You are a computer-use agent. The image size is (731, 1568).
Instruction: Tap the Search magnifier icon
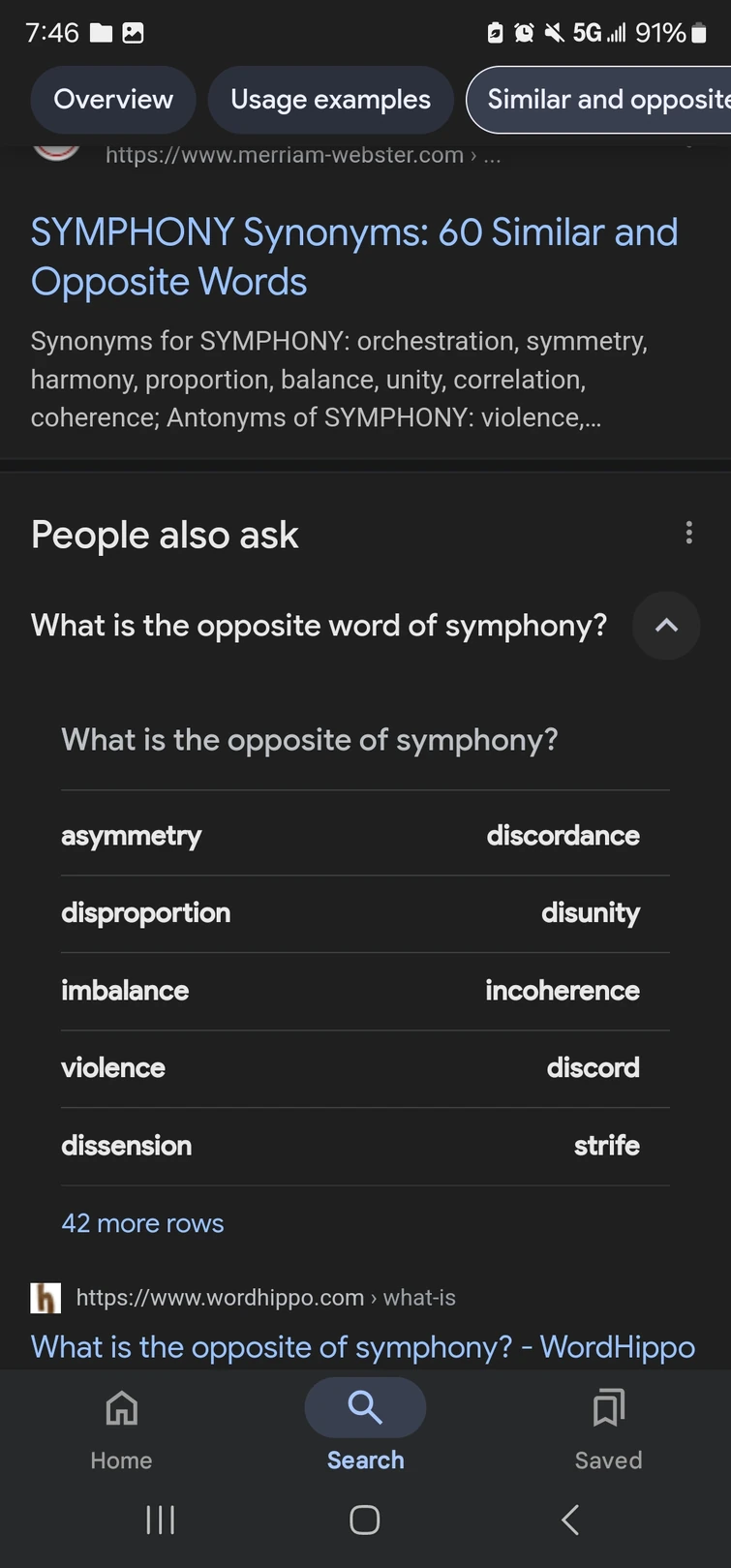(x=365, y=1407)
